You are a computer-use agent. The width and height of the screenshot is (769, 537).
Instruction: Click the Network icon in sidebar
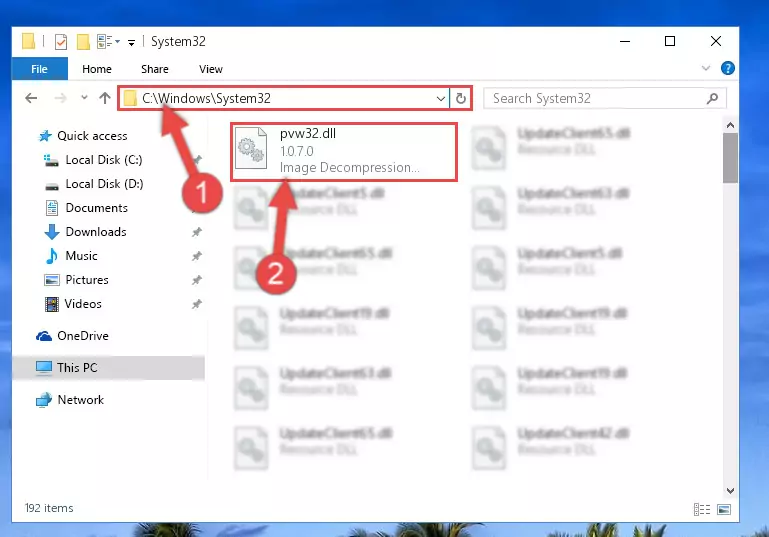tap(44, 400)
